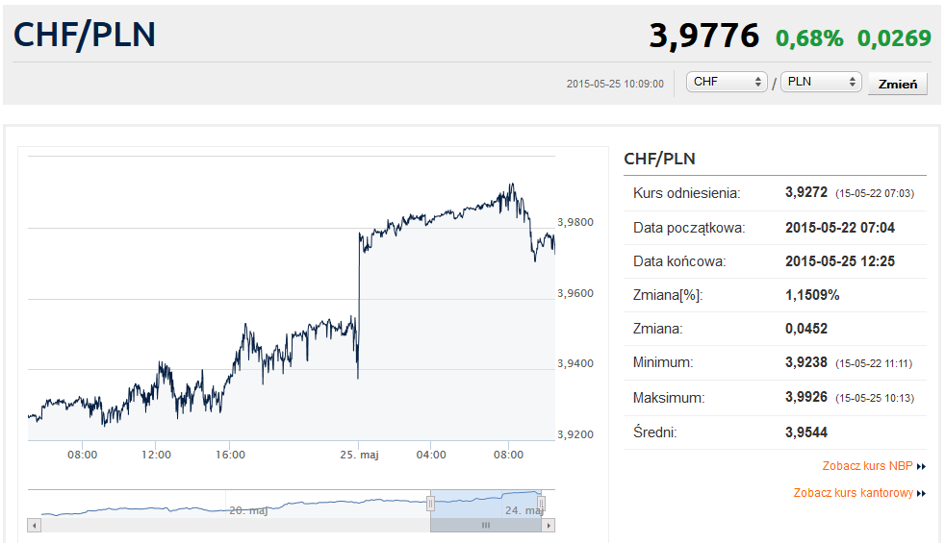
Task: Click the navigator's right scroll arrow
Action: [x=549, y=525]
